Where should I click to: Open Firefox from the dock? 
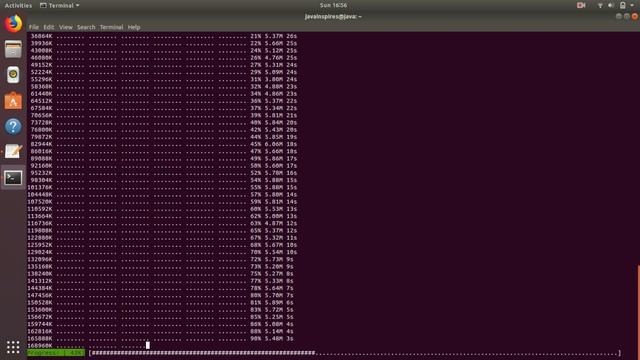[13, 24]
